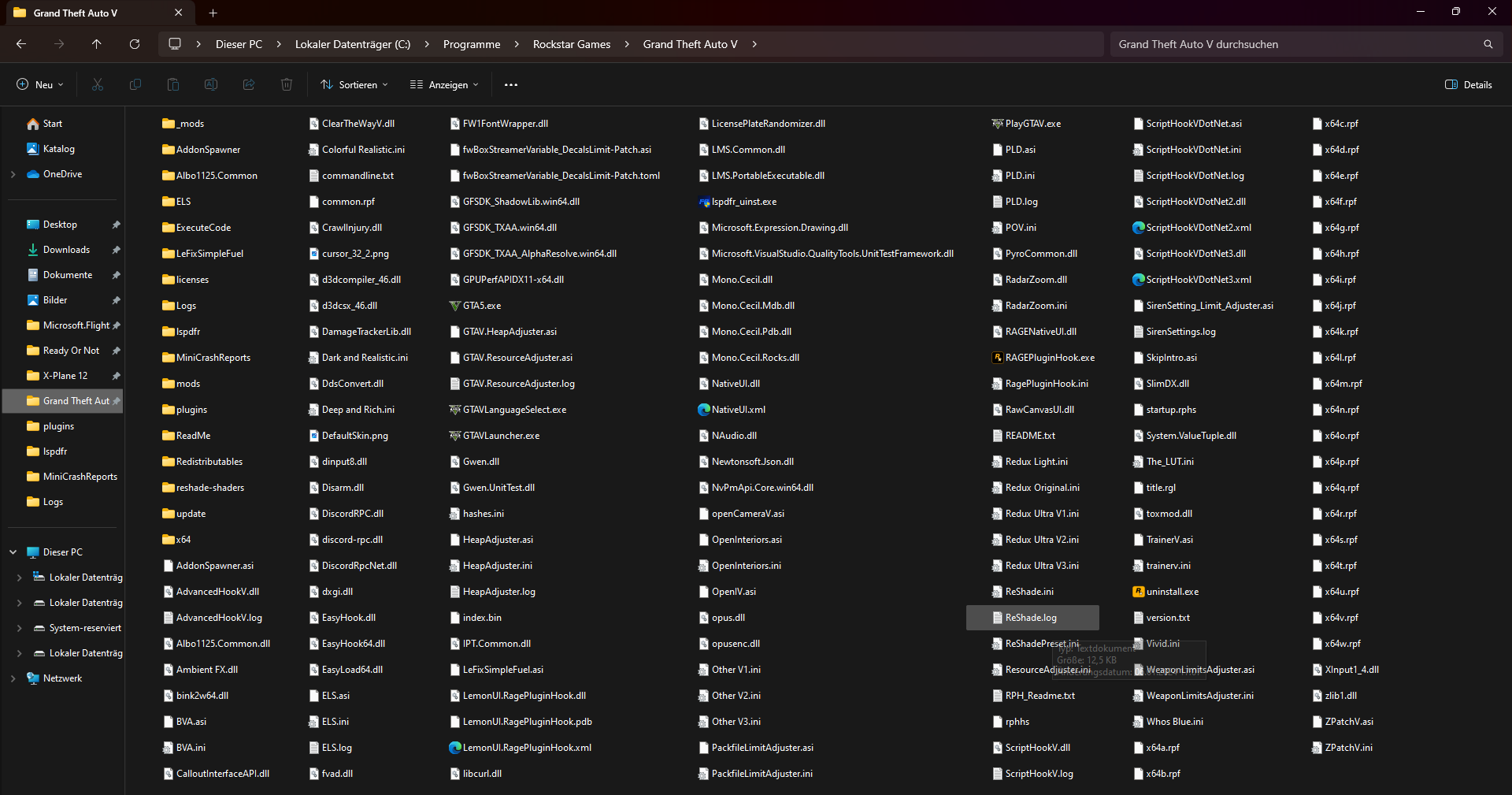Expand the Netzwerk tree node

click(13, 678)
